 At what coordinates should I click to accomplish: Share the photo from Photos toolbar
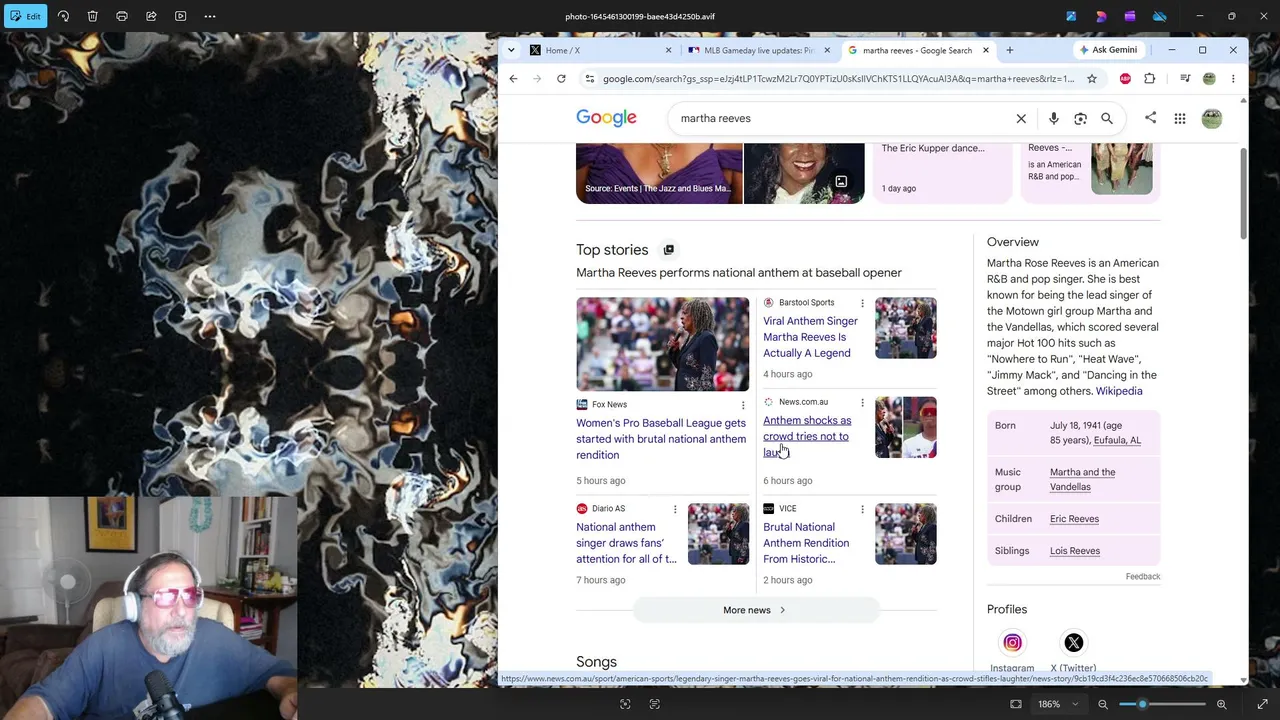click(151, 16)
